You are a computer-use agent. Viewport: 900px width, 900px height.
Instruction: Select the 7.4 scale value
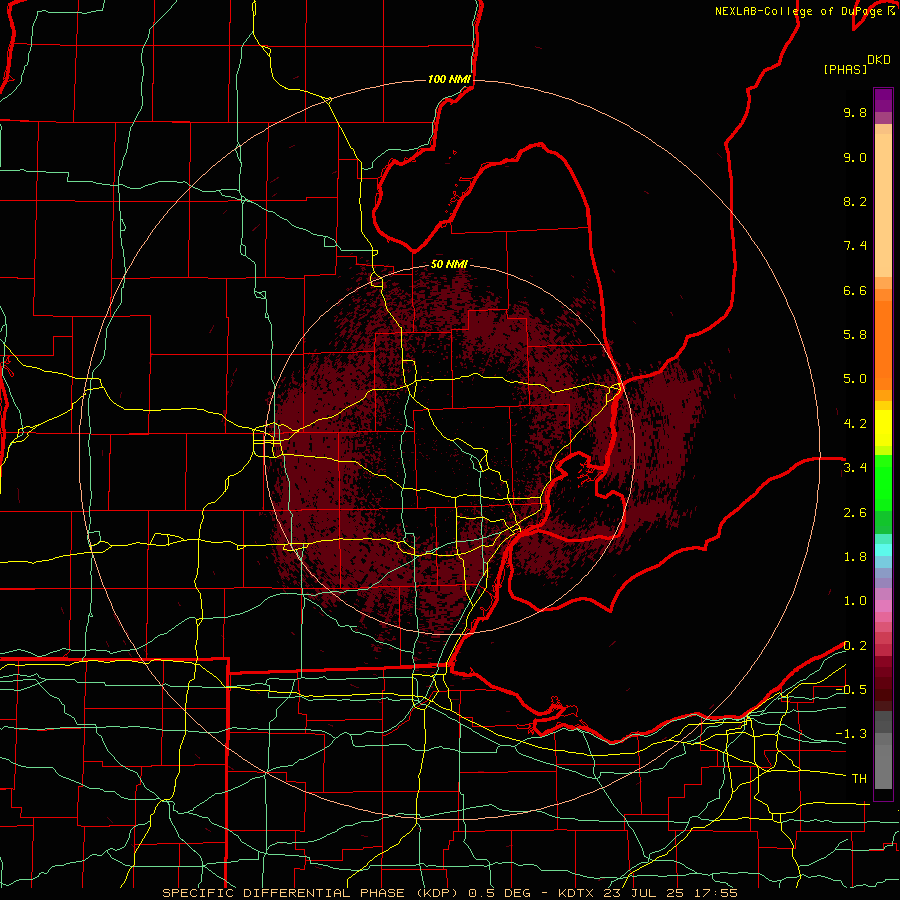[x=855, y=246]
